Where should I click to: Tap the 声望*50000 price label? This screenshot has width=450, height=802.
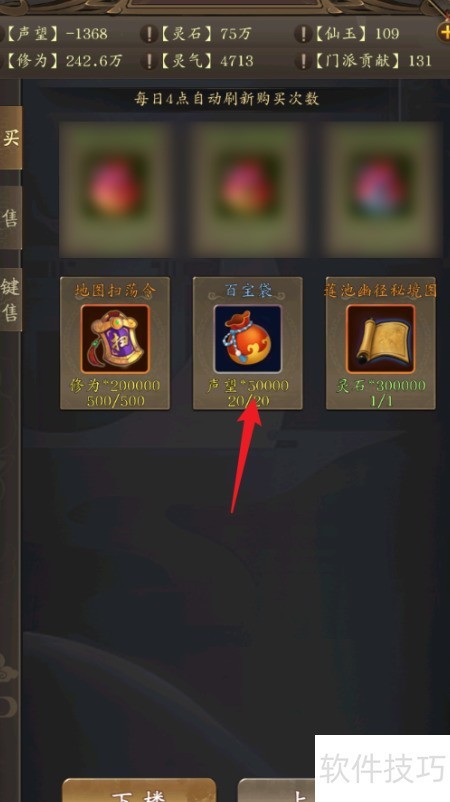pos(248,385)
